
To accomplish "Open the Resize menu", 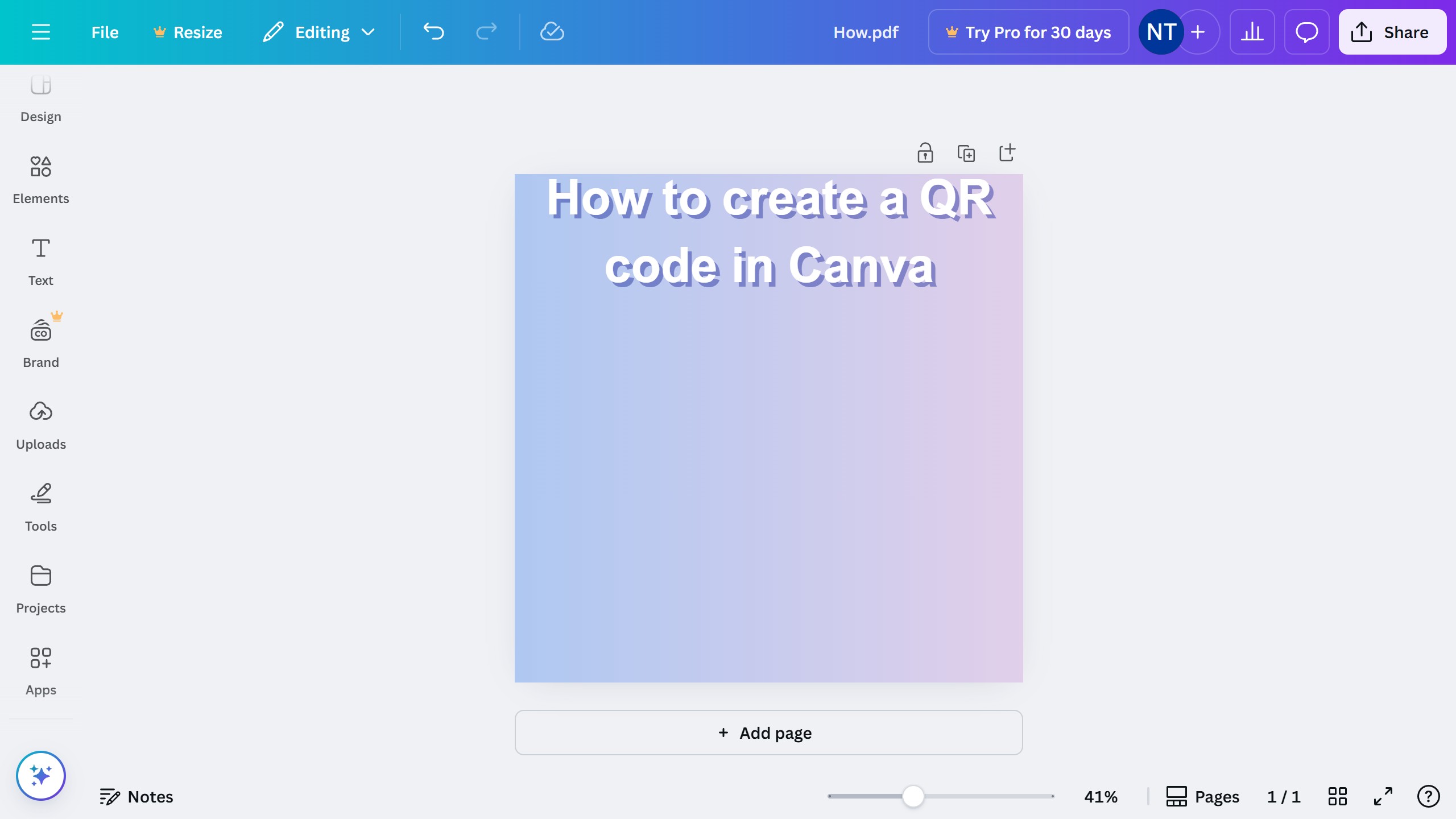I will coord(188,32).
